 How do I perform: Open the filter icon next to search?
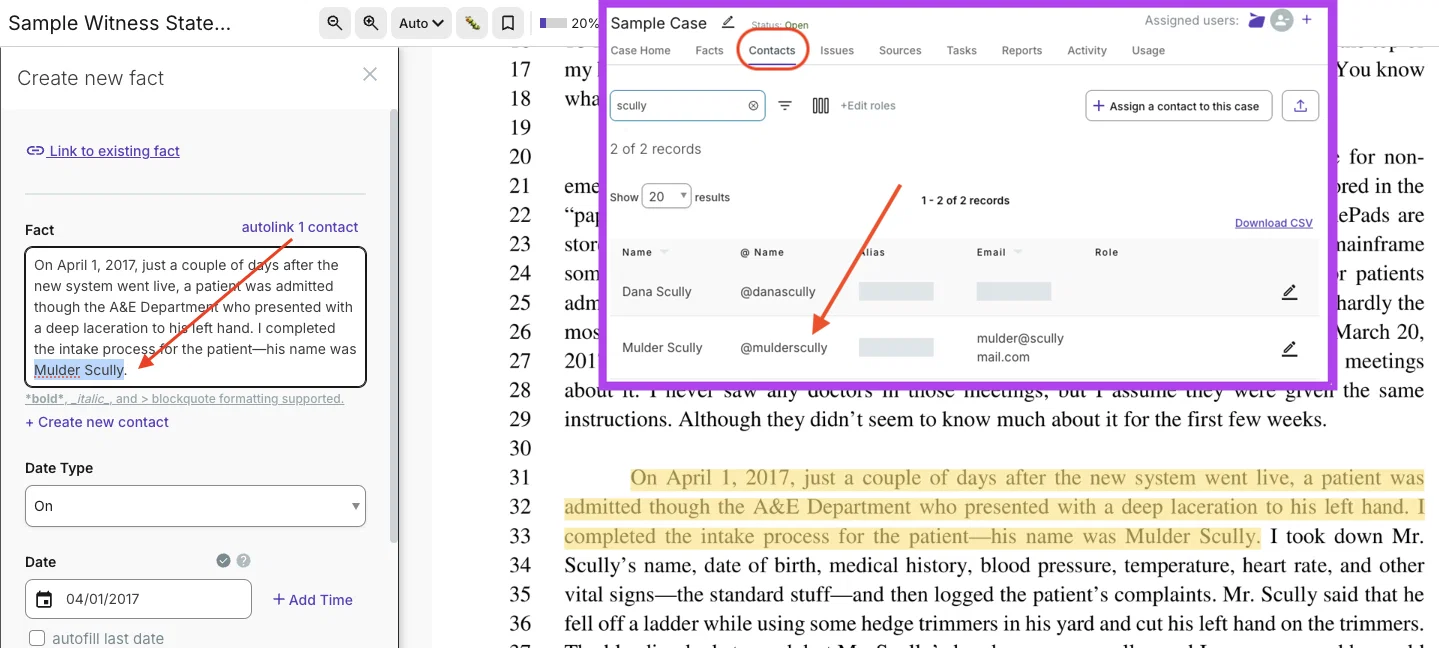[x=785, y=106]
